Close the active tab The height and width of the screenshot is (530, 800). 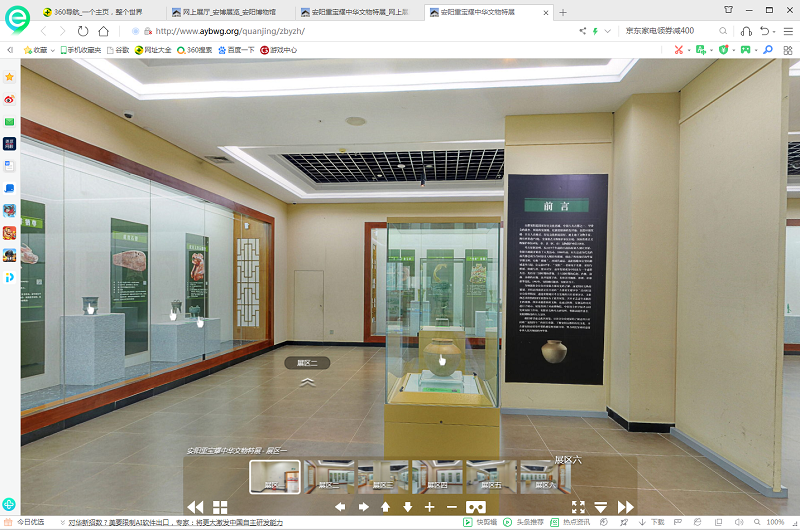point(546,13)
